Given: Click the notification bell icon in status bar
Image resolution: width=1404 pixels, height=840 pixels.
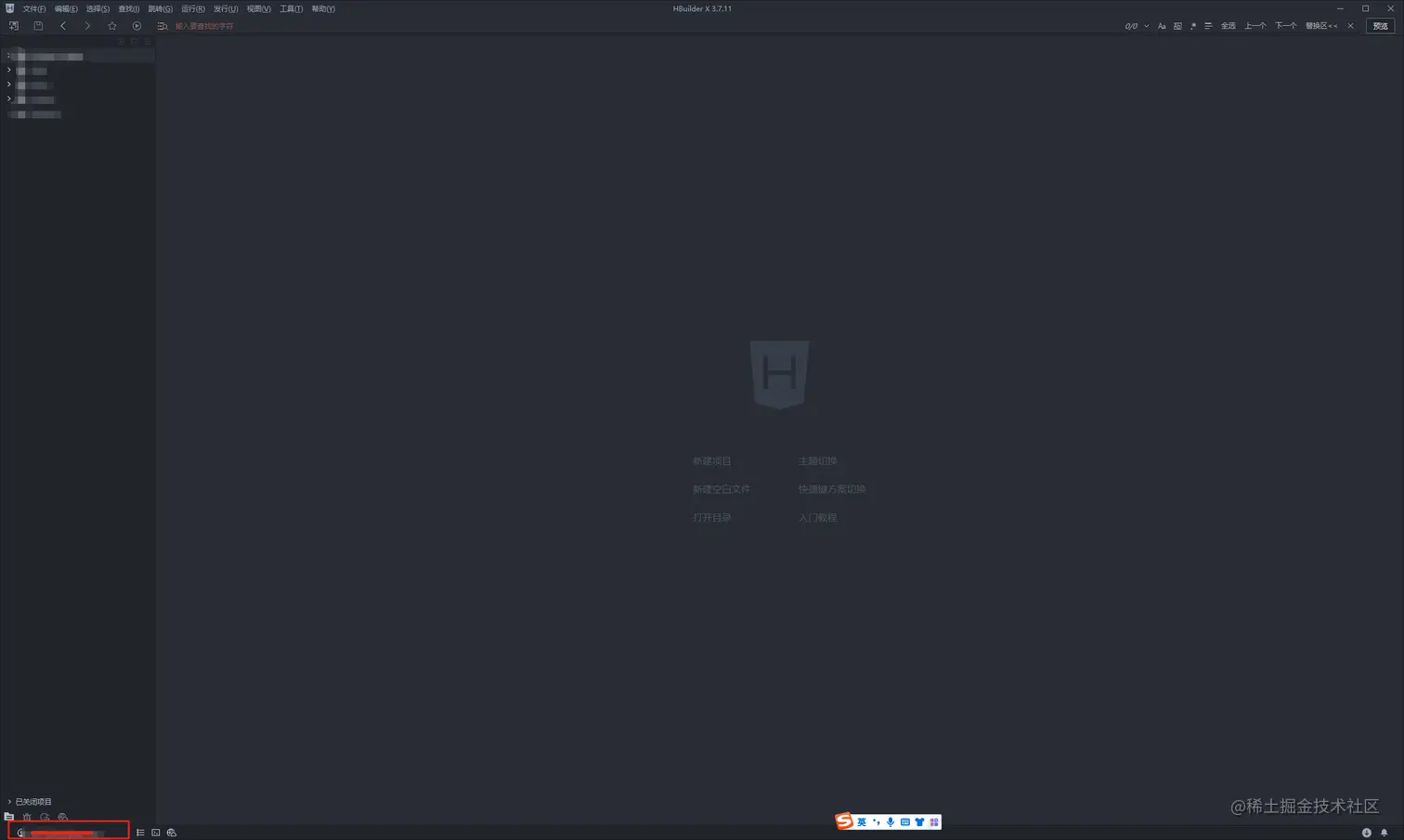Looking at the screenshot, I should pyautogui.click(x=1384, y=833).
